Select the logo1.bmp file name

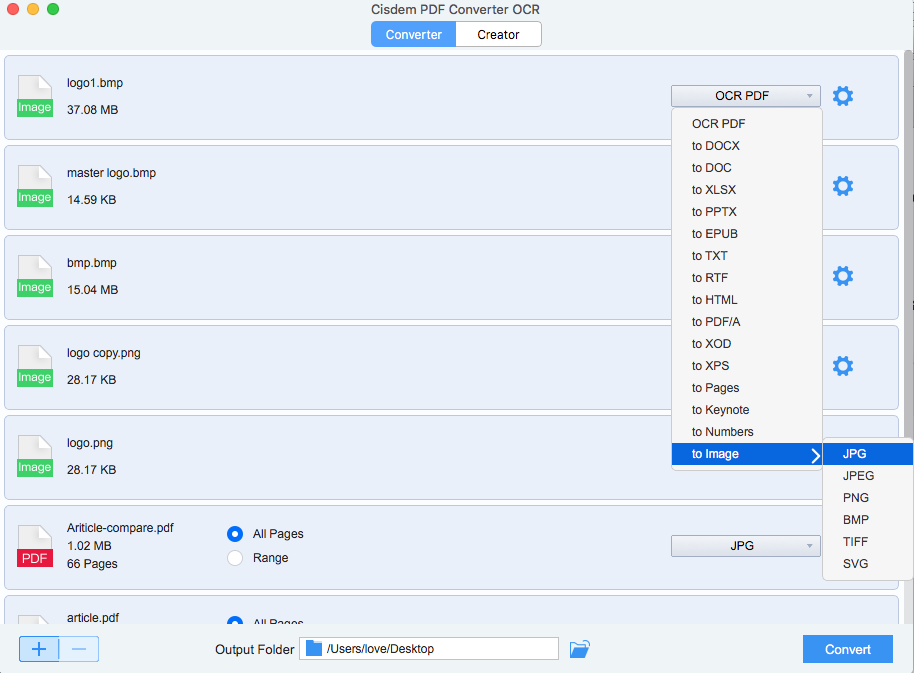pyautogui.click(x=95, y=83)
